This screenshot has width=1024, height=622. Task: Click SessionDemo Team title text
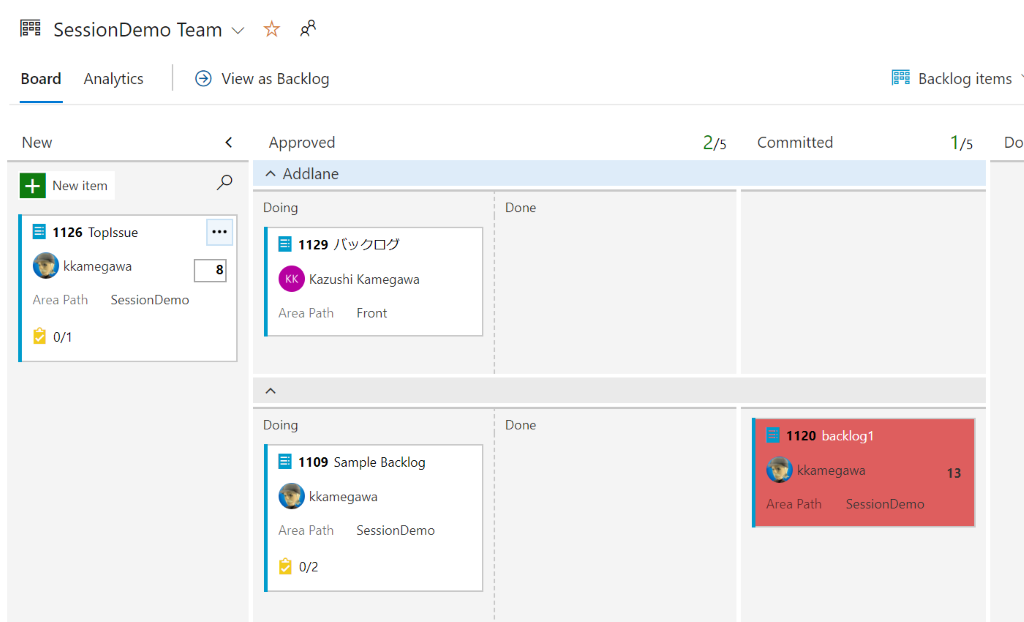138,29
